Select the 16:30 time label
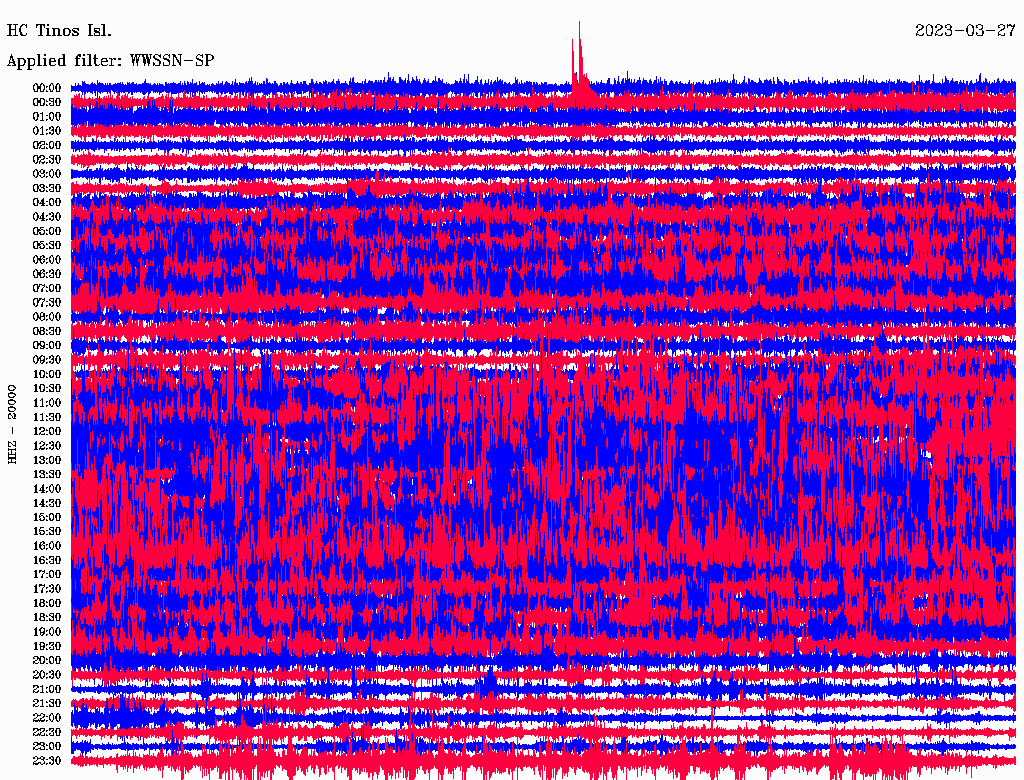Screen dimensions: 1024x780 pos(47,561)
